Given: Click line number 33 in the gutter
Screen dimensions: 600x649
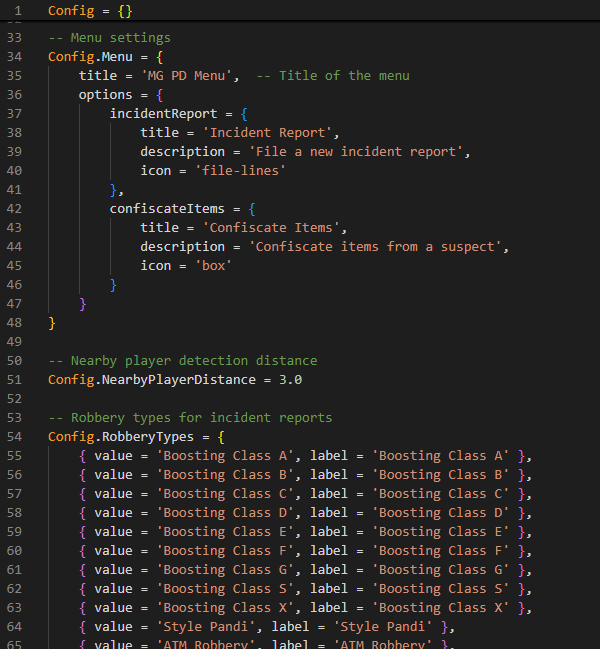Looking at the screenshot, I should pos(14,38).
